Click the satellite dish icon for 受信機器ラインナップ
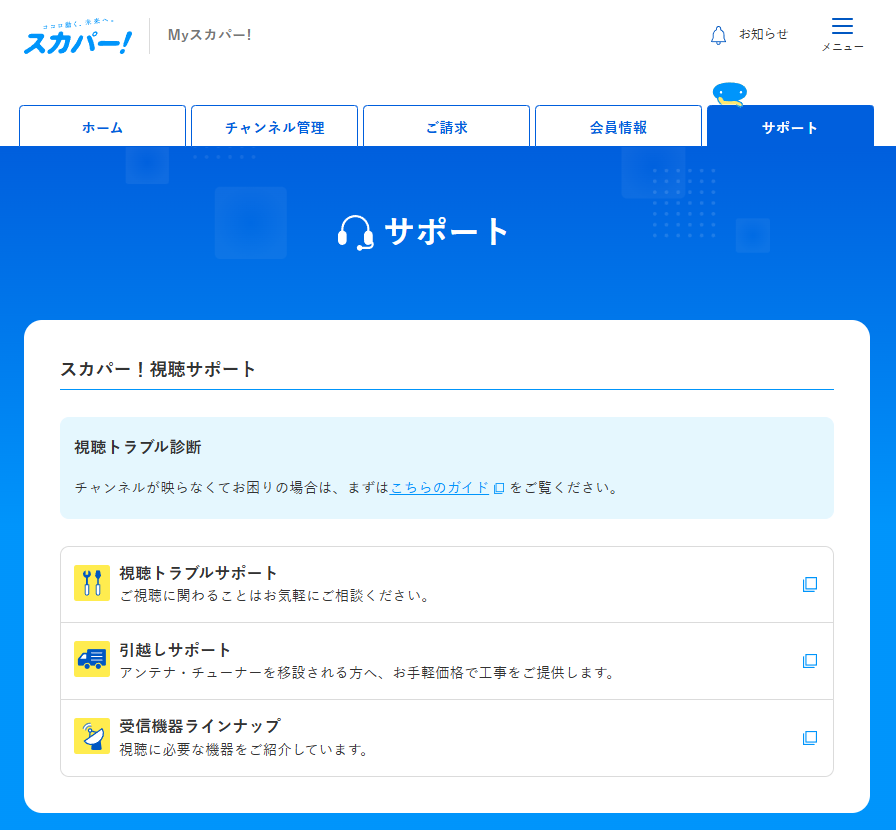Image resolution: width=896 pixels, height=830 pixels. [x=92, y=737]
